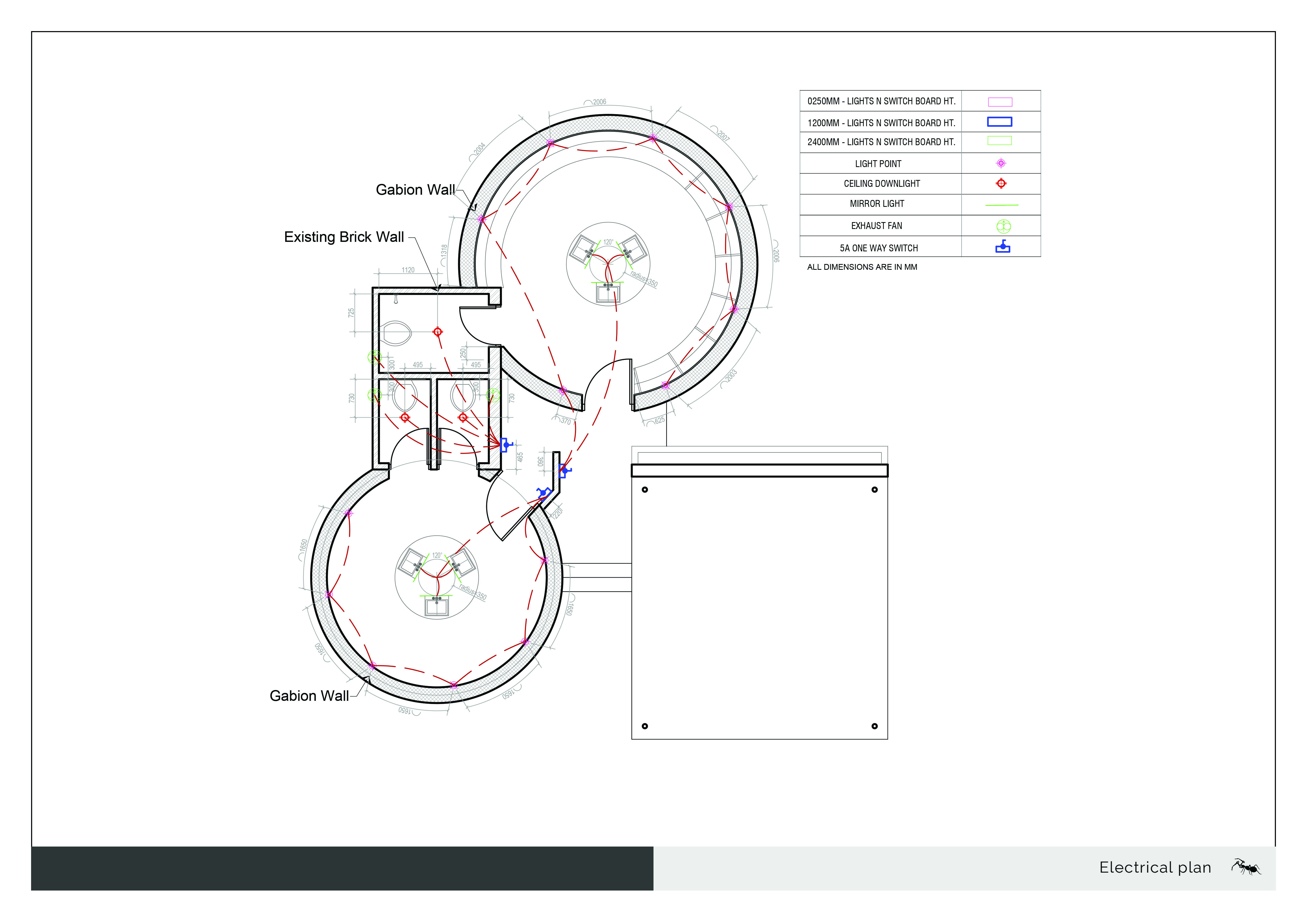Click the EXHAUST FAN legend label
Viewport: 1307px width, 924px height.
pos(876,226)
